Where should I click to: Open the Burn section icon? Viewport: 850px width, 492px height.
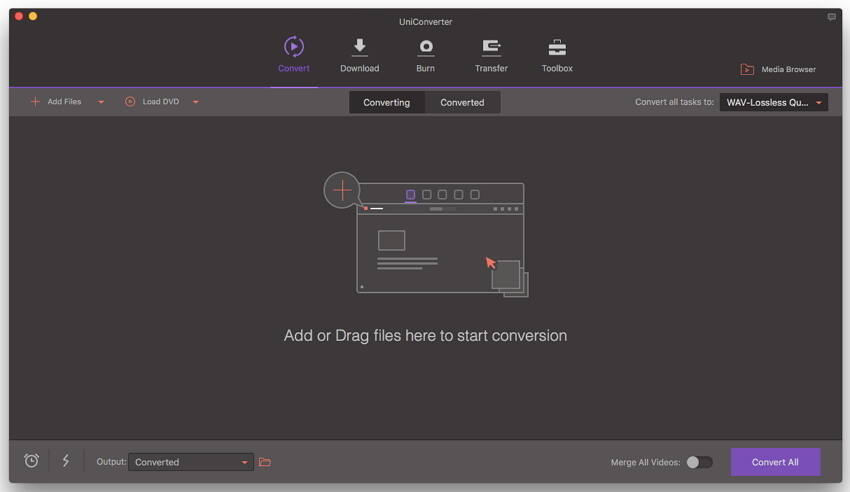point(426,48)
